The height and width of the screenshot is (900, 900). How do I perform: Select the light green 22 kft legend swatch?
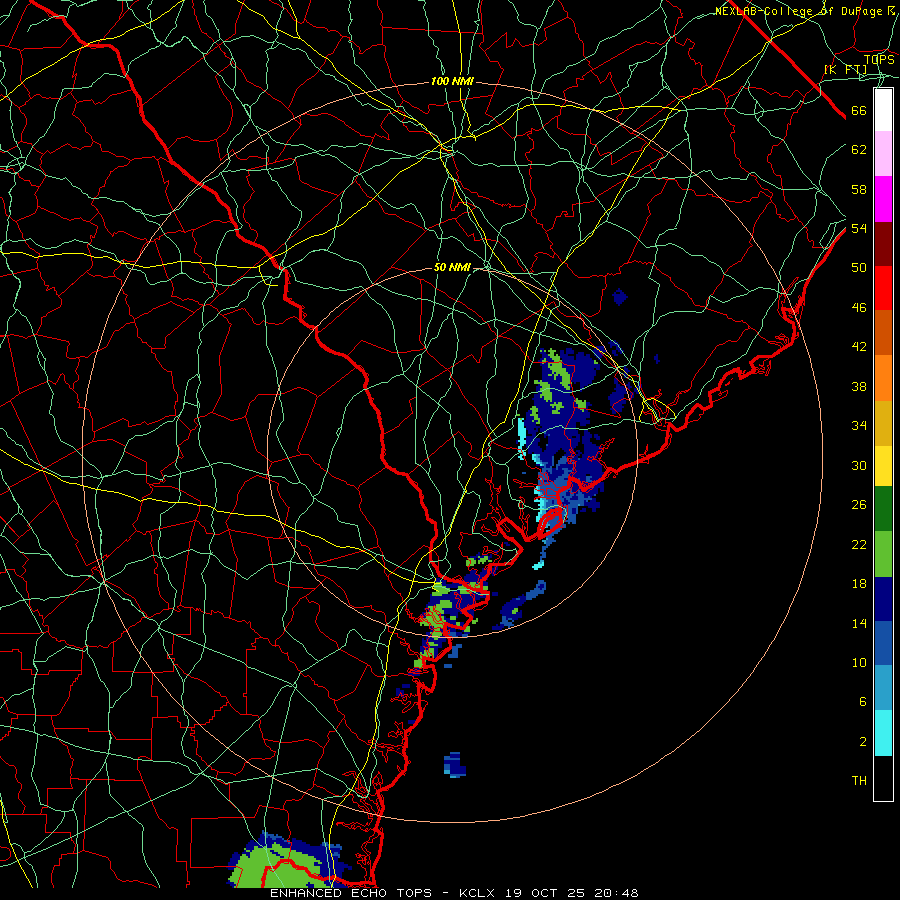pos(883,554)
